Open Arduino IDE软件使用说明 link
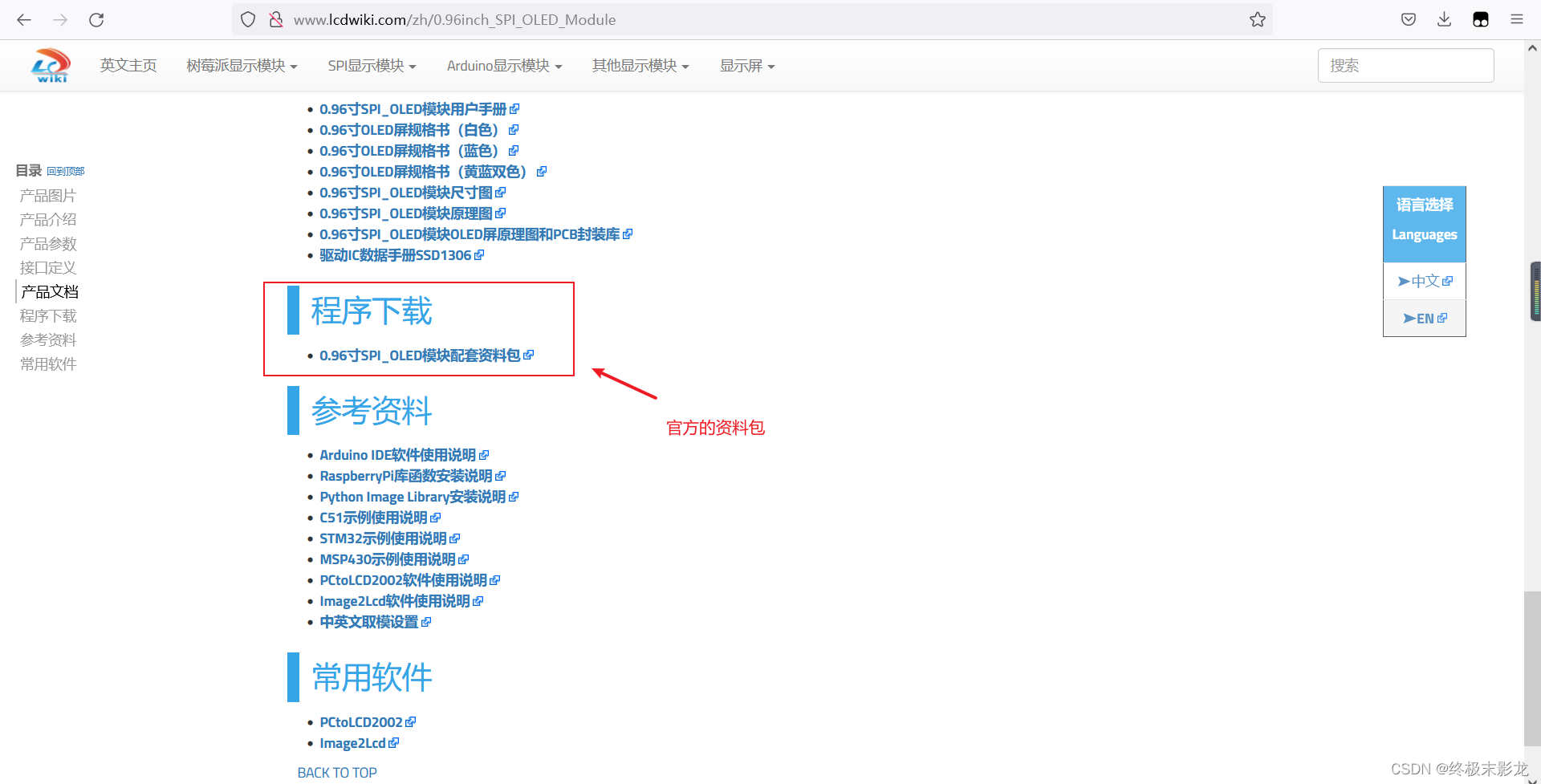 pyautogui.click(x=404, y=455)
